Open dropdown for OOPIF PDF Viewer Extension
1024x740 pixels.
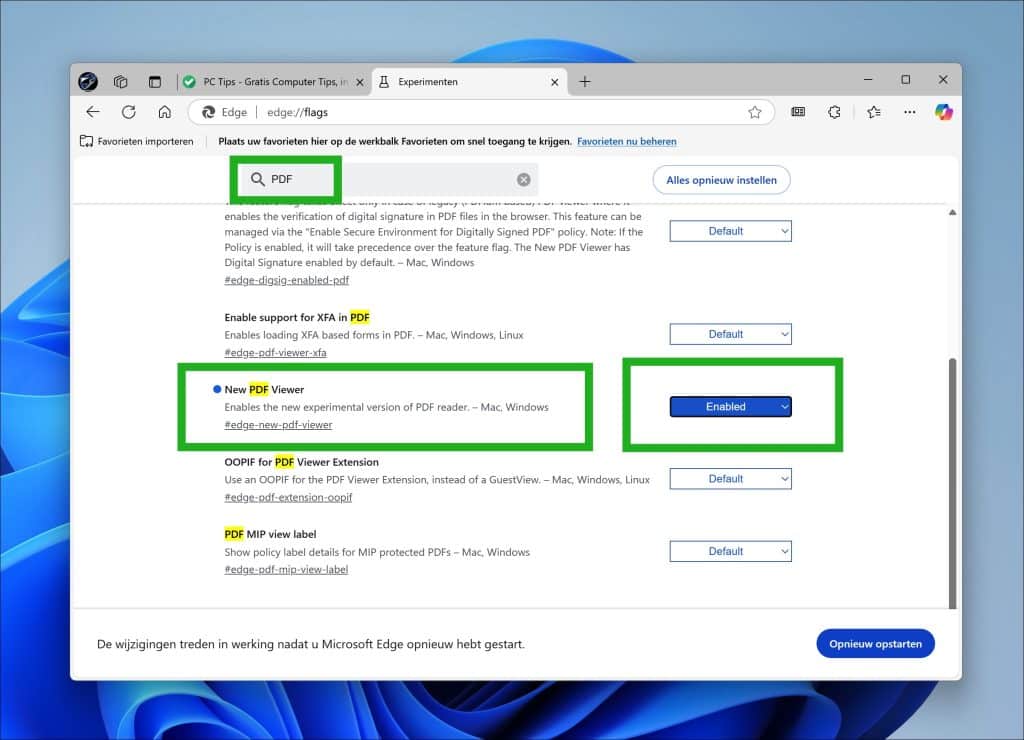[x=730, y=479]
